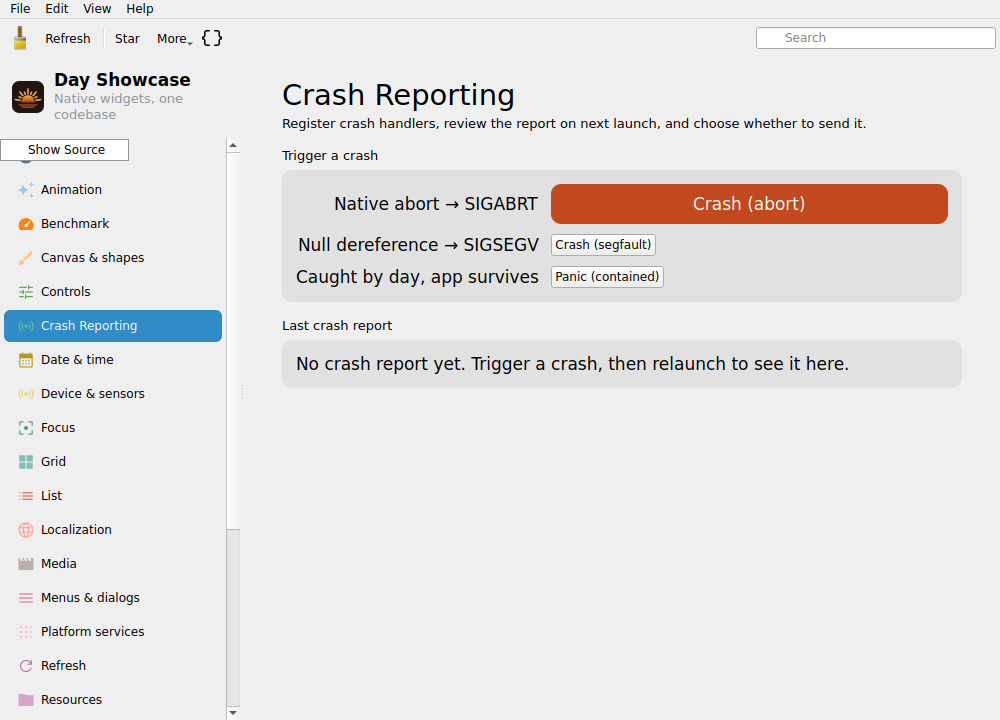Click the 'Native abort → SIGABRT' label
Viewport: 1000px width, 720px height.
point(436,204)
